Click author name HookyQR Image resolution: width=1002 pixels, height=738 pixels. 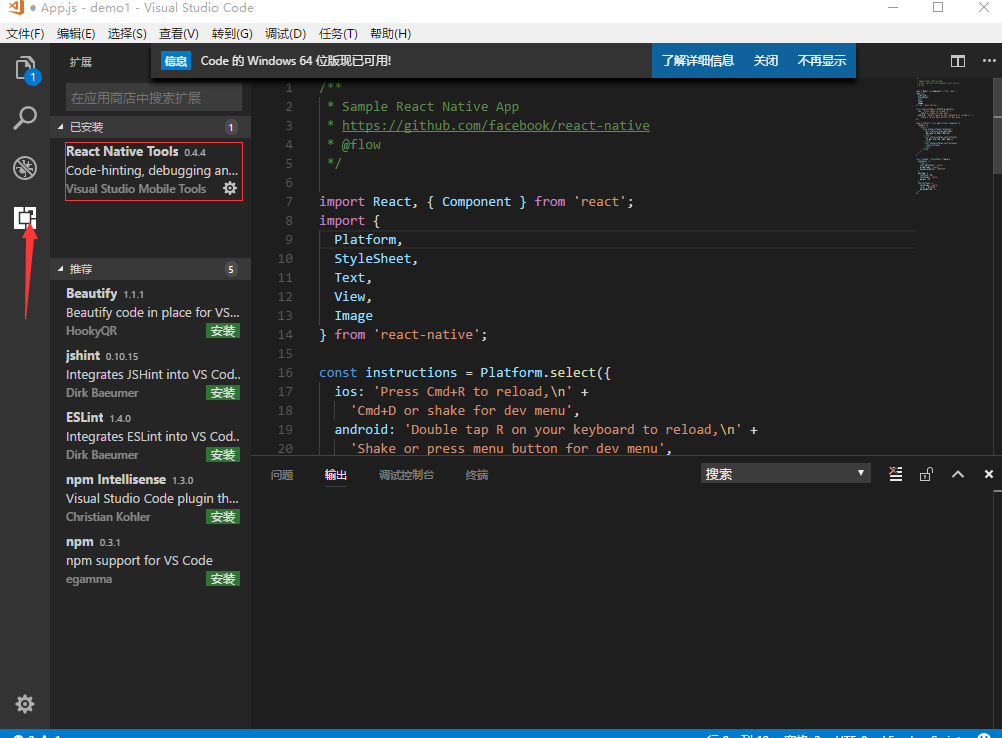91,331
